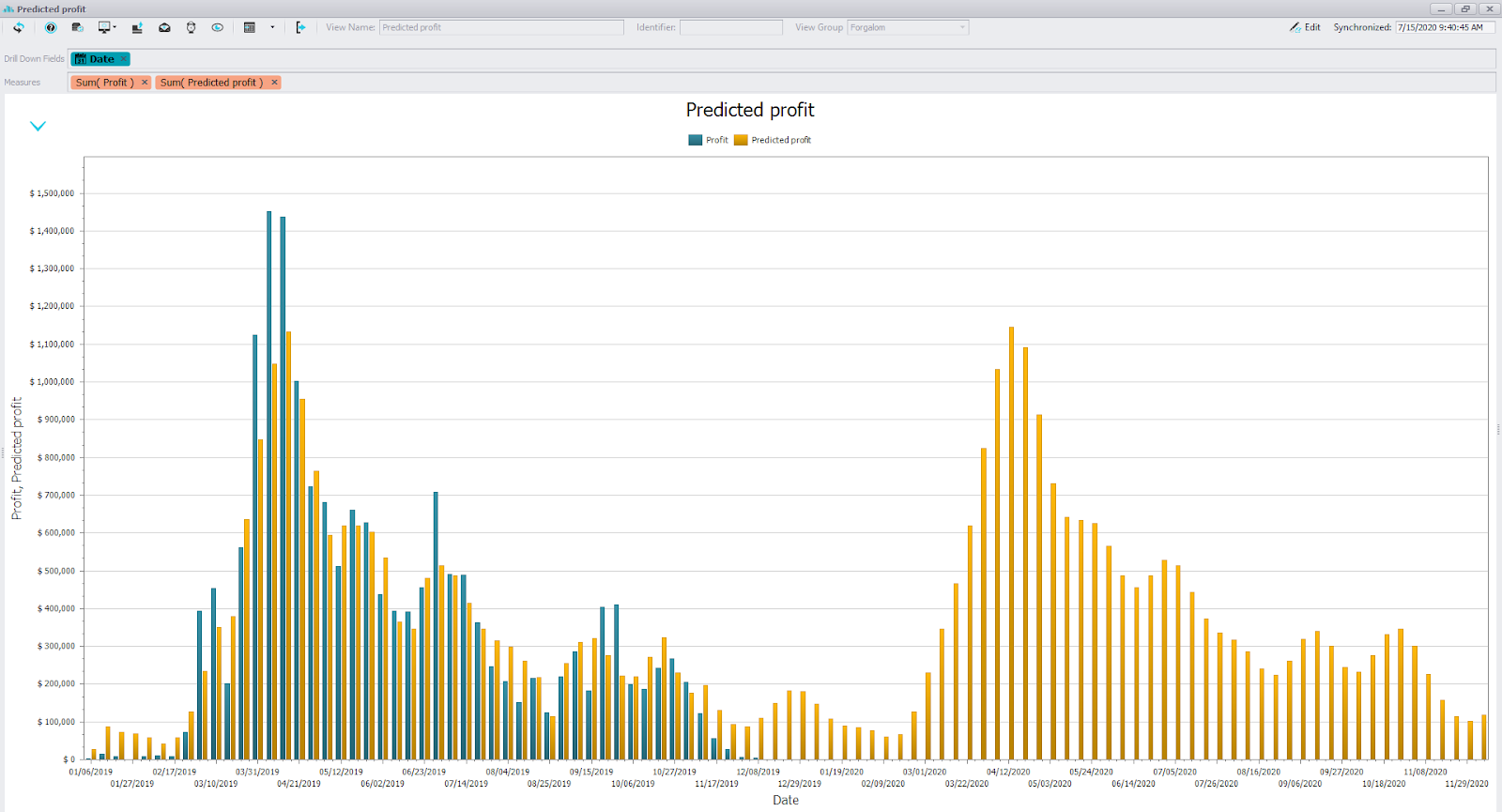Click into the Identifier input field
This screenshot has height=812, width=1502.
point(730,27)
